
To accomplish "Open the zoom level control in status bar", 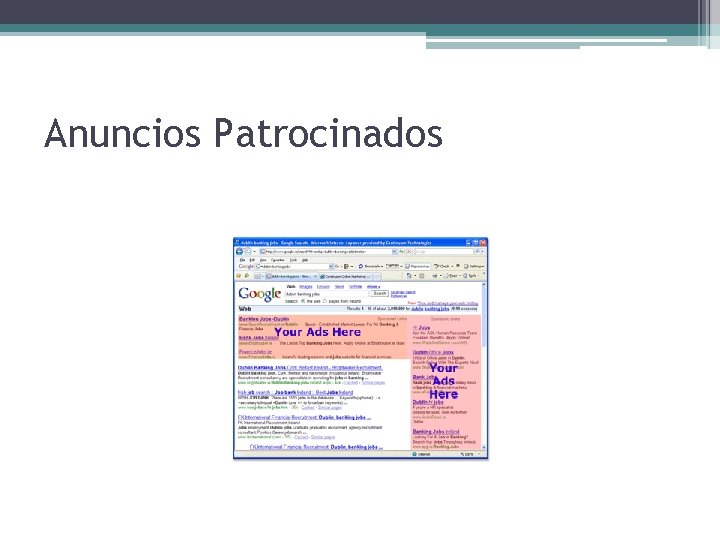I will pos(470,454).
